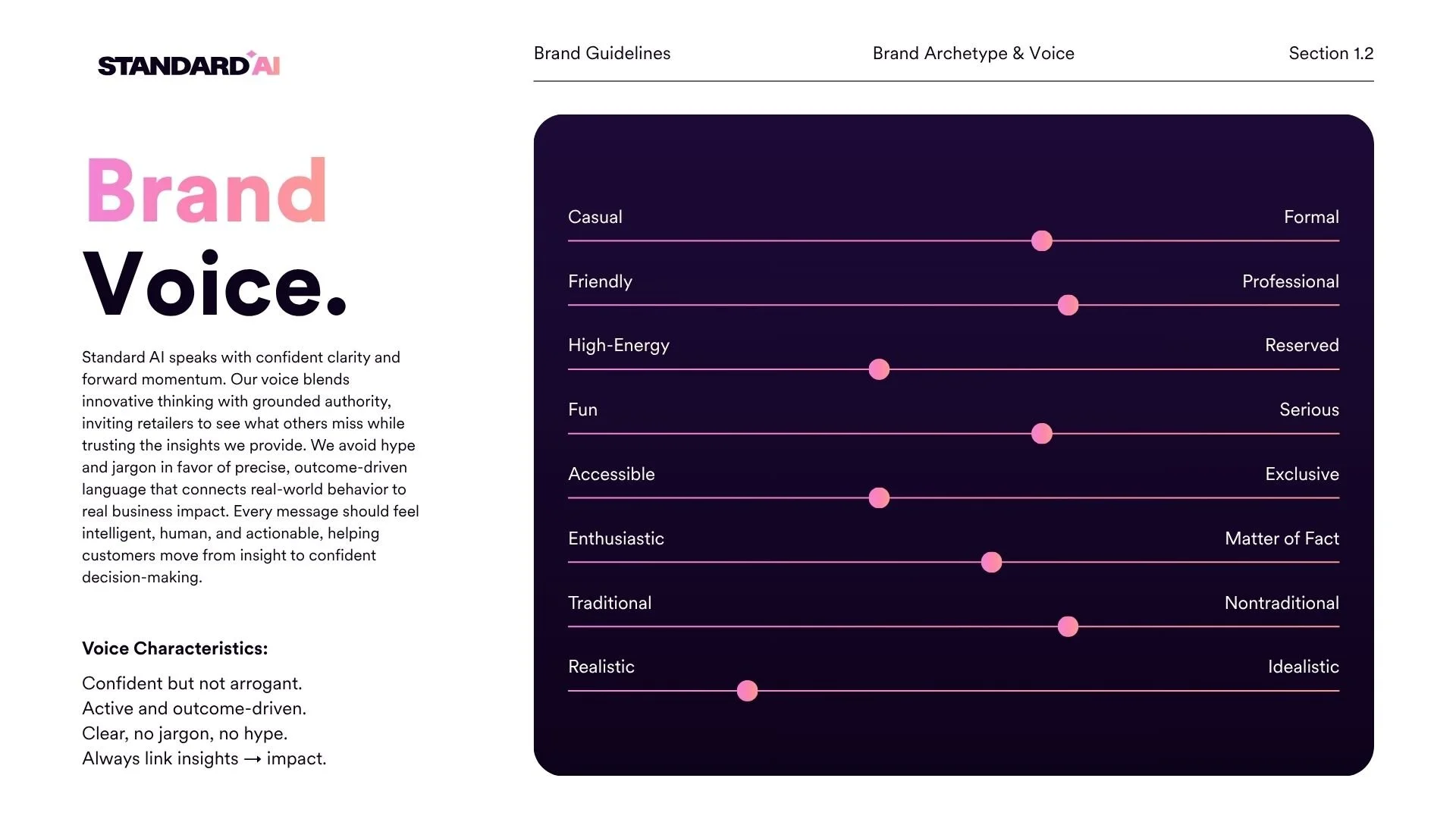Click the Section 1.2 label

(x=1331, y=53)
